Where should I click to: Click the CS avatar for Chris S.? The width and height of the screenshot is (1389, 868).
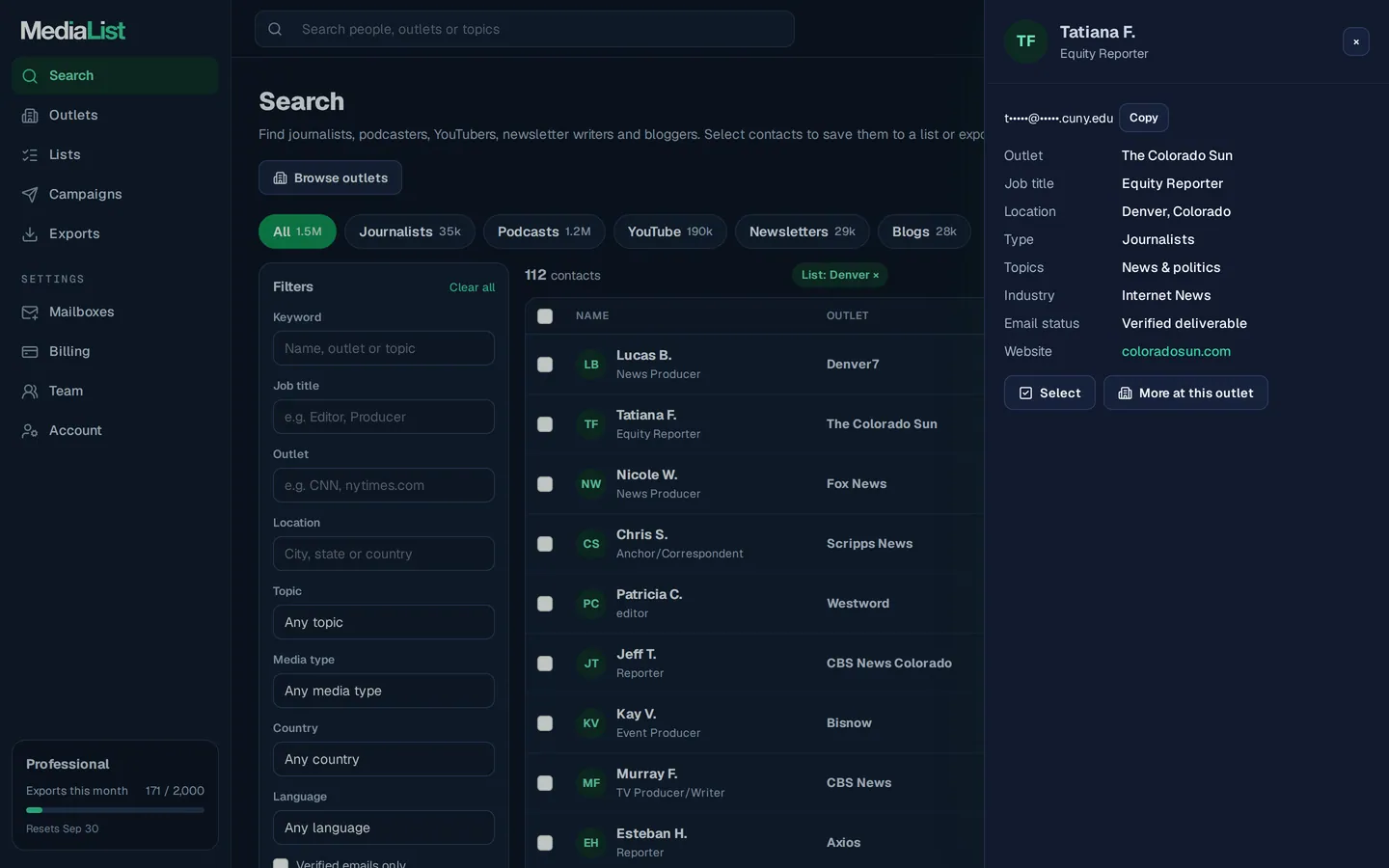591,544
